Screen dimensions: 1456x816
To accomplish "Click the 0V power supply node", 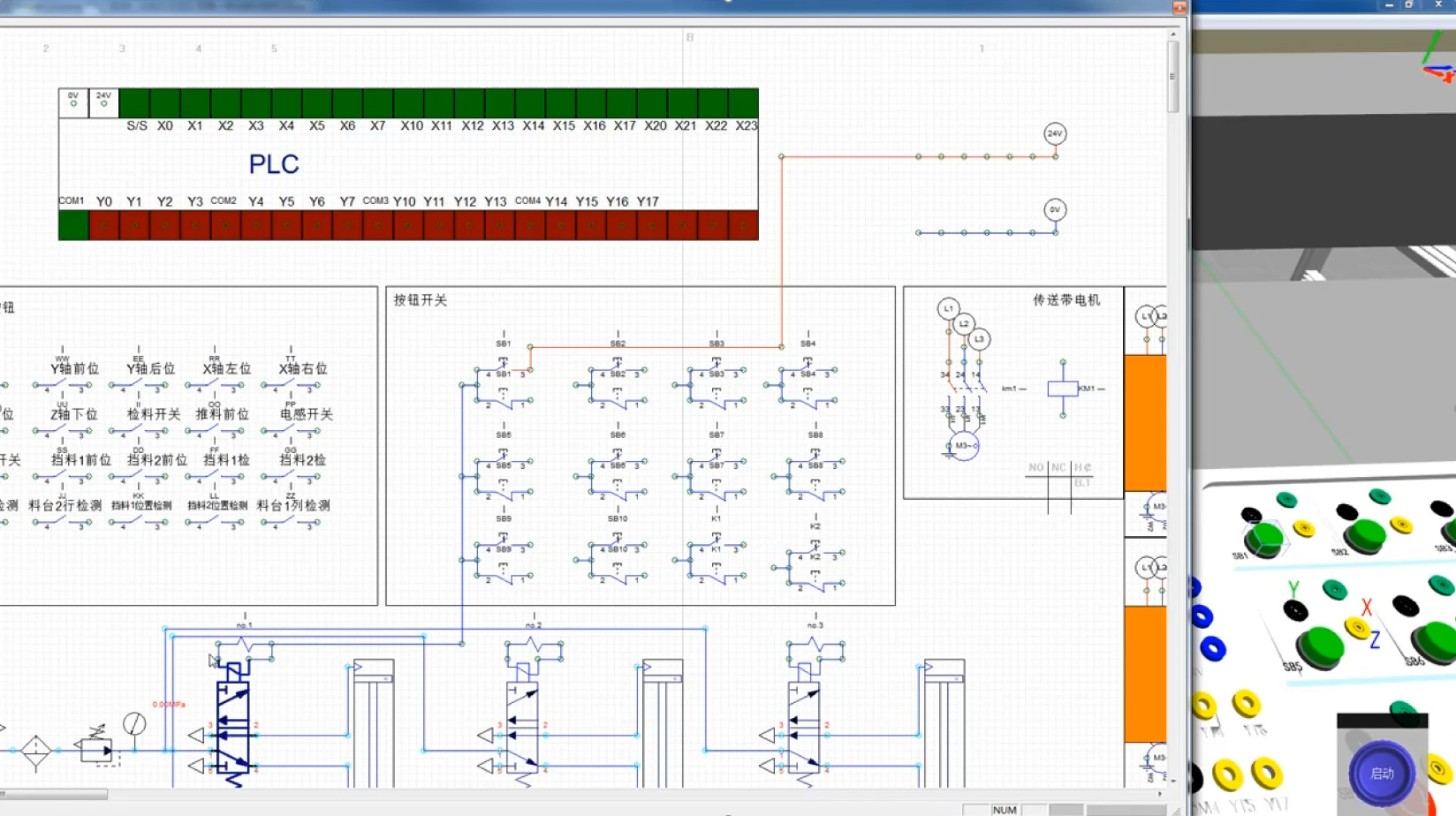I will pyautogui.click(x=1055, y=210).
